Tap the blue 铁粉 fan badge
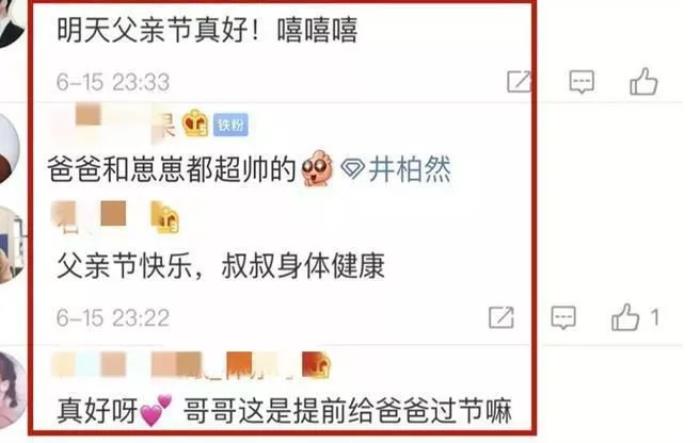Screen dimensions: 700x443 (x=230, y=125)
